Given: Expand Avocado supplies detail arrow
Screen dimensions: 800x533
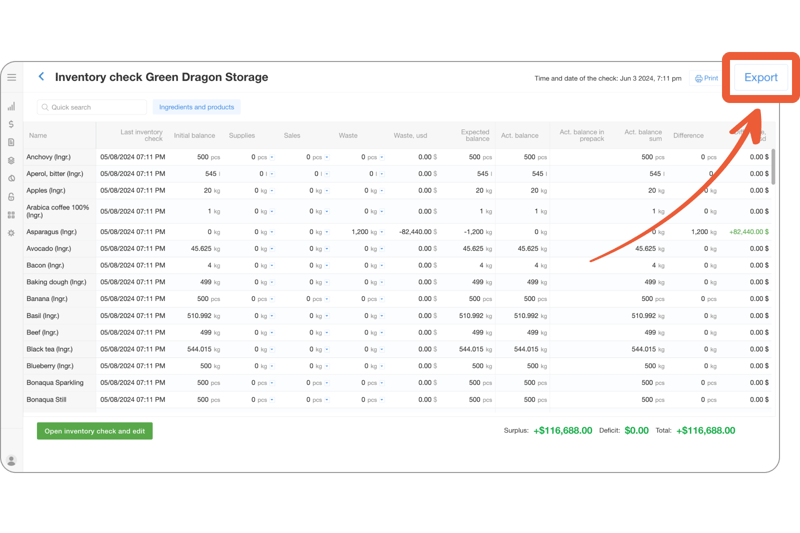Looking at the screenshot, I should (x=272, y=249).
